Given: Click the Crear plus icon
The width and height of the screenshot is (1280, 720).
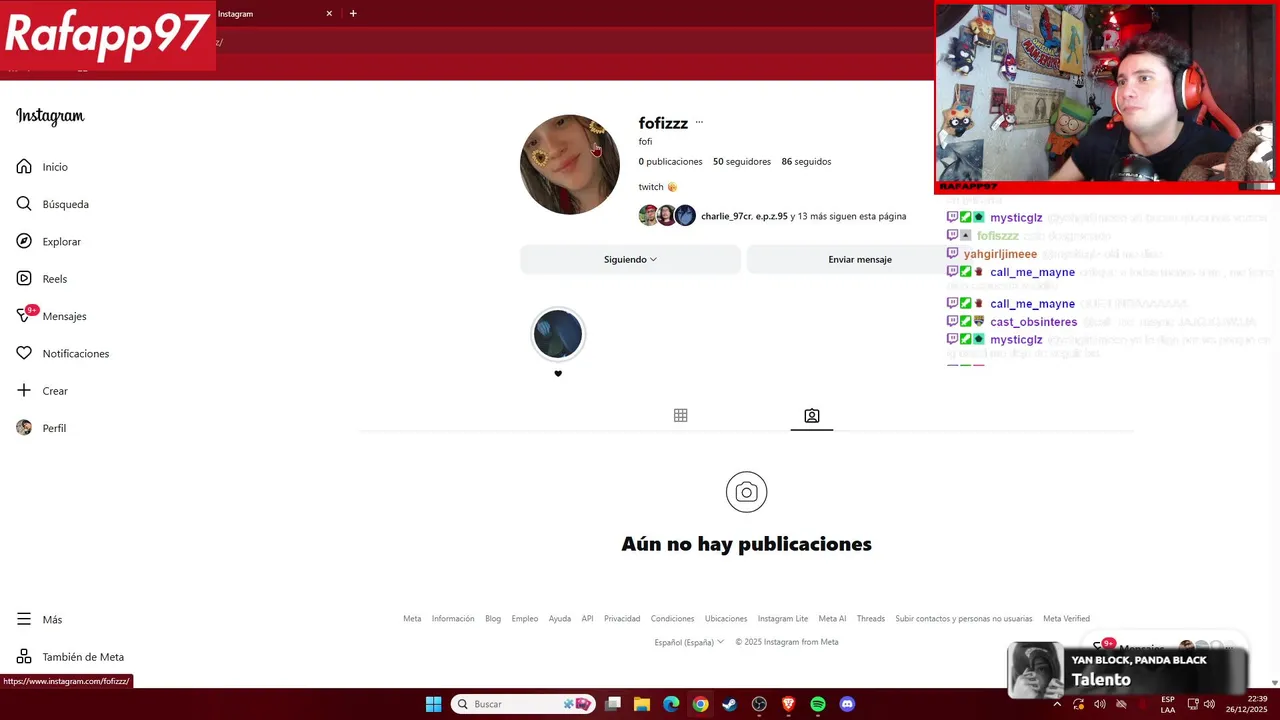Looking at the screenshot, I should (24, 390).
